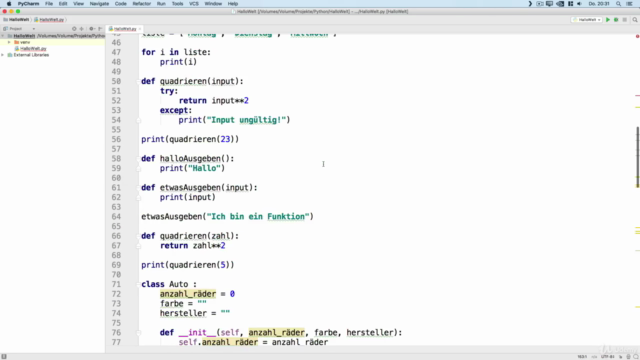
Task: Click the inspector icon in the status bar
Action: click(x=629, y=357)
